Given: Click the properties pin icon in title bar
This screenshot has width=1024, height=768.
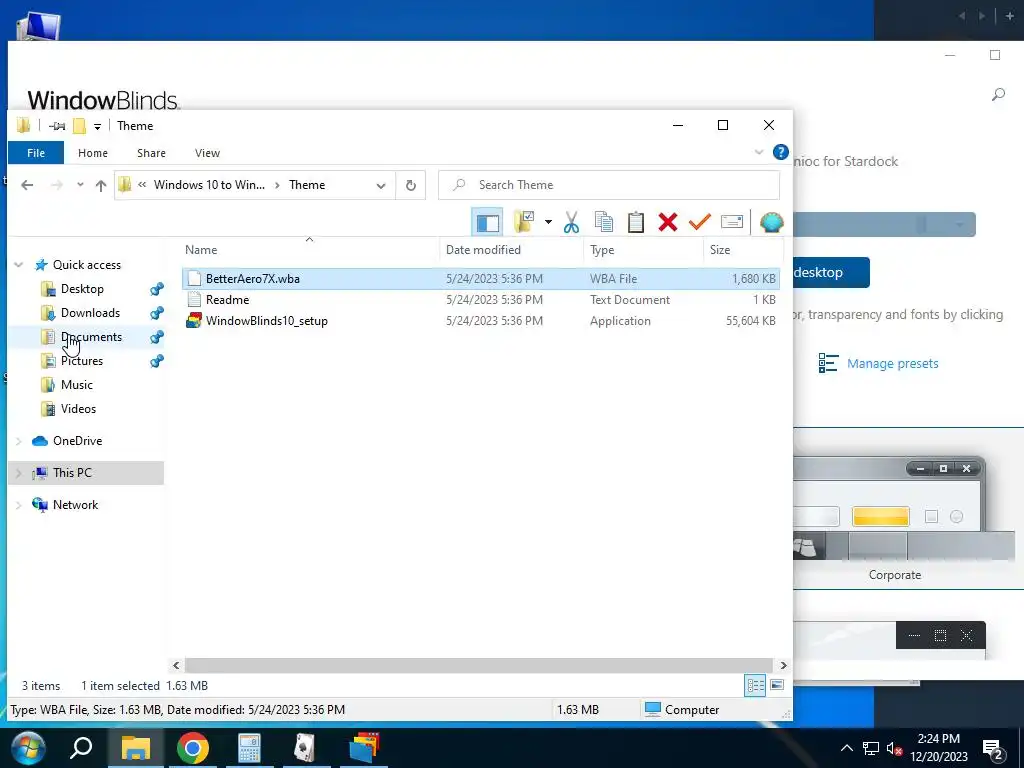Looking at the screenshot, I should tap(57, 126).
